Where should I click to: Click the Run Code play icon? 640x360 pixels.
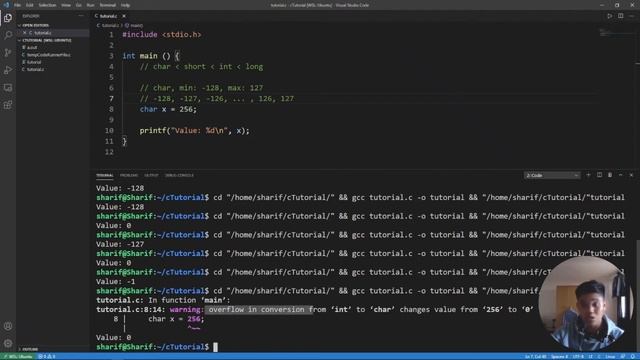tap(609, 16)
